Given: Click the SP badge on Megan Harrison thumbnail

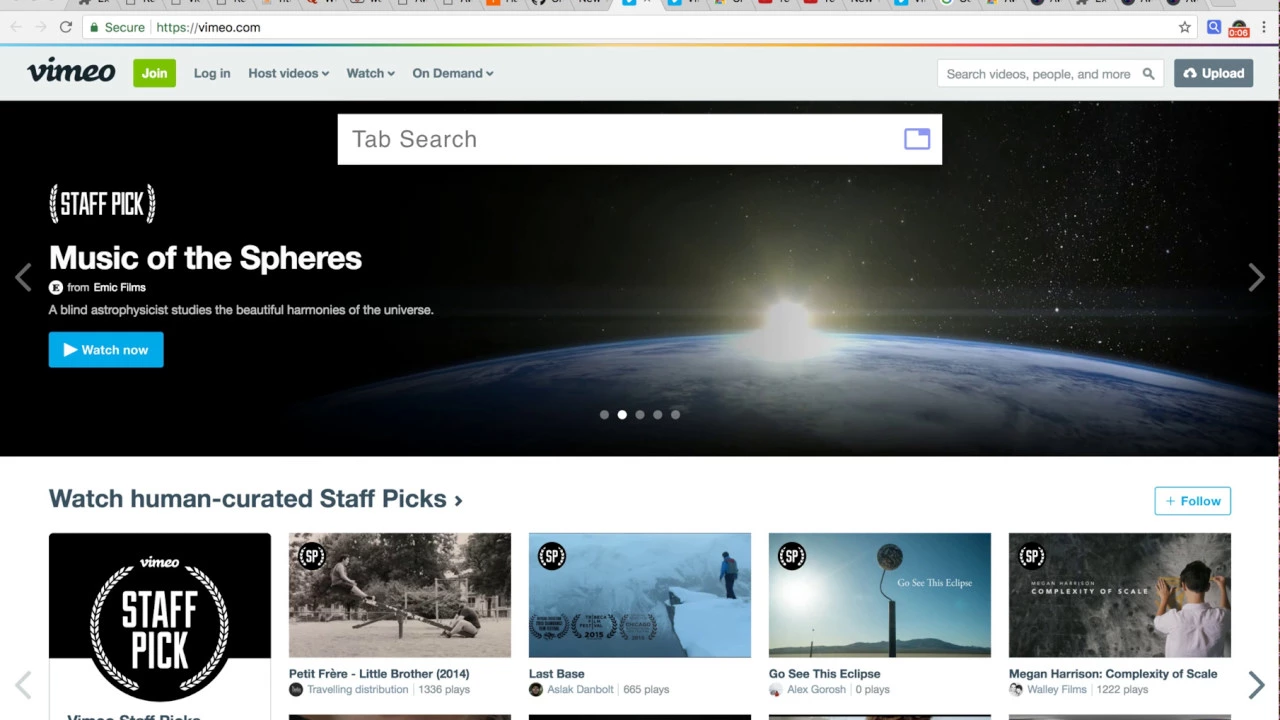Looking at the screenshot, I should coord(1032,555).
